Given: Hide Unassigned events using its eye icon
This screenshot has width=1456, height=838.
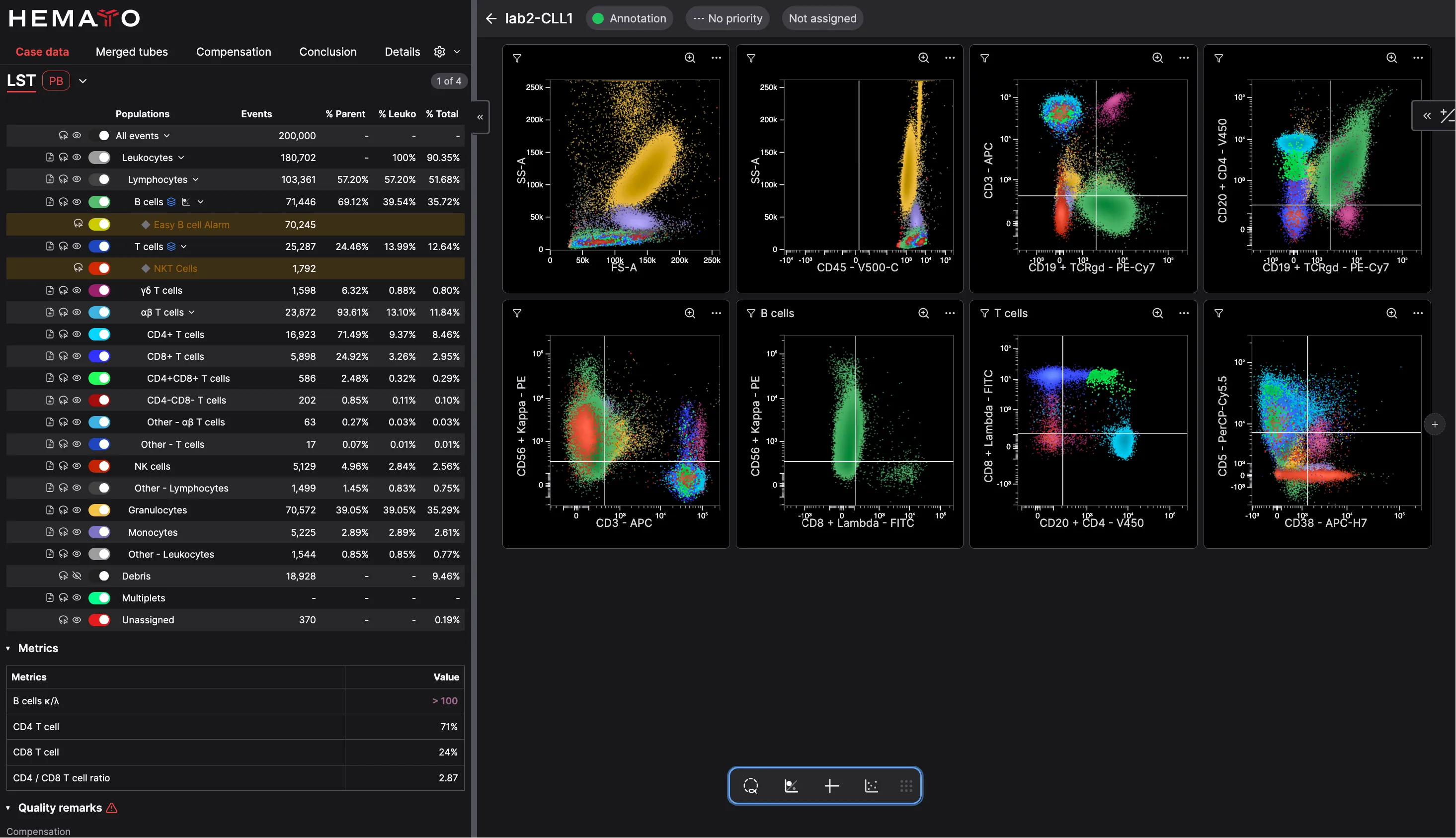Looking at the screenshot, I should click(x=77, y=620).
